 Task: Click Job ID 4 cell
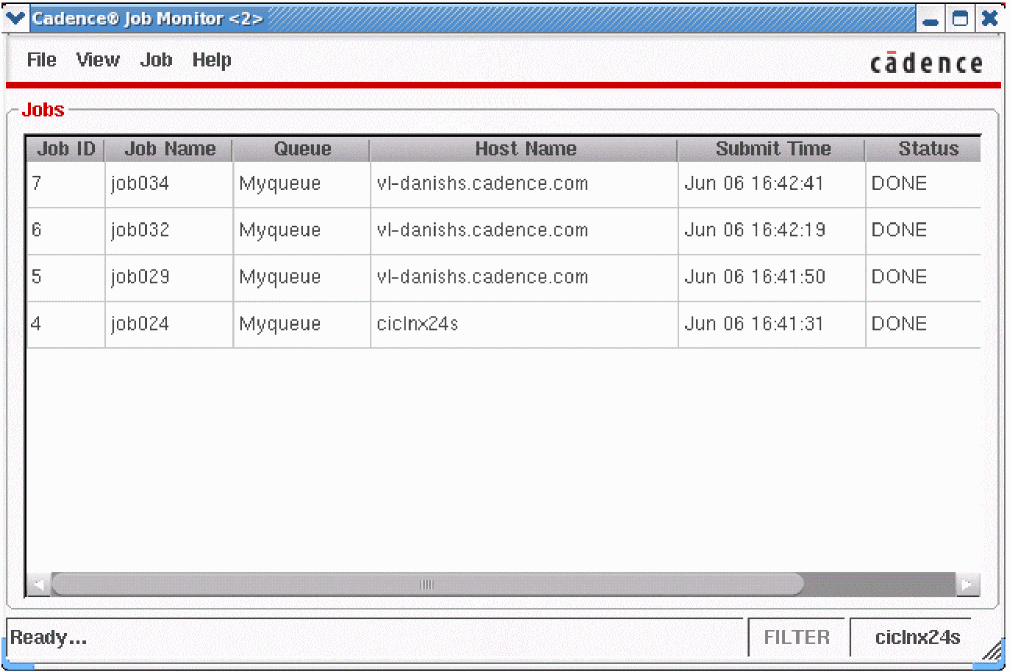66,324
